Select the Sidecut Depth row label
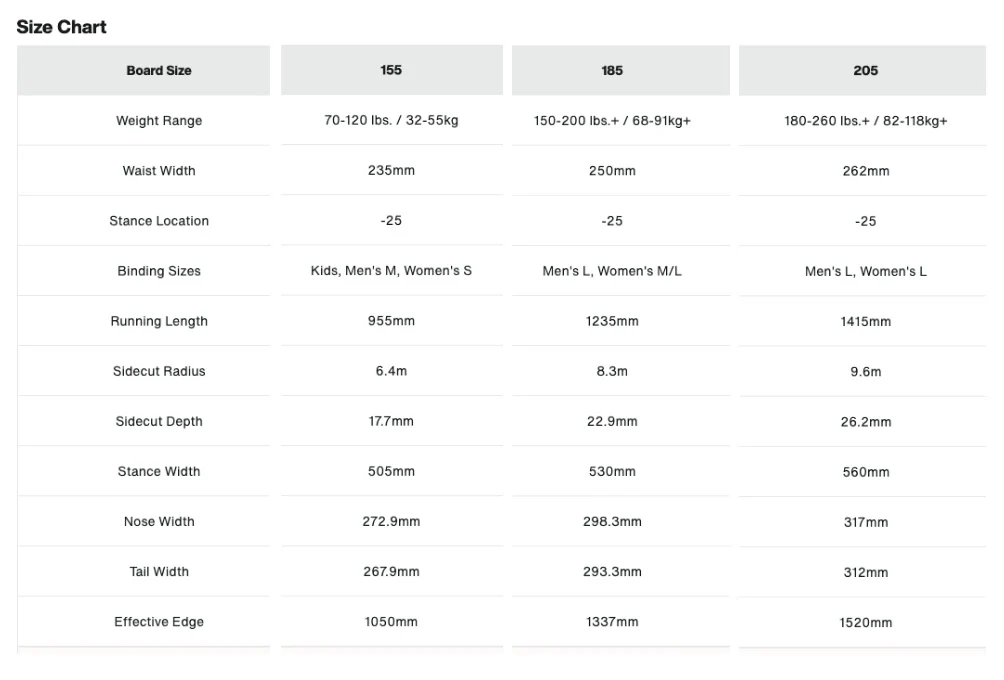 (159, 421)
